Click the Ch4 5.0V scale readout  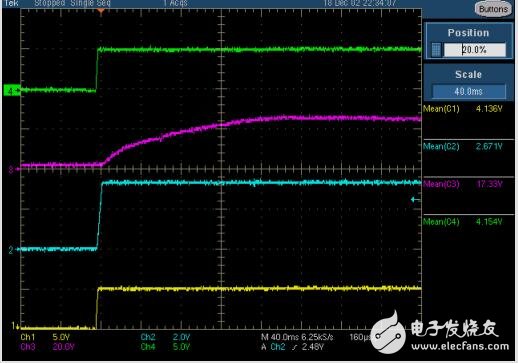[x=165, y=347]
